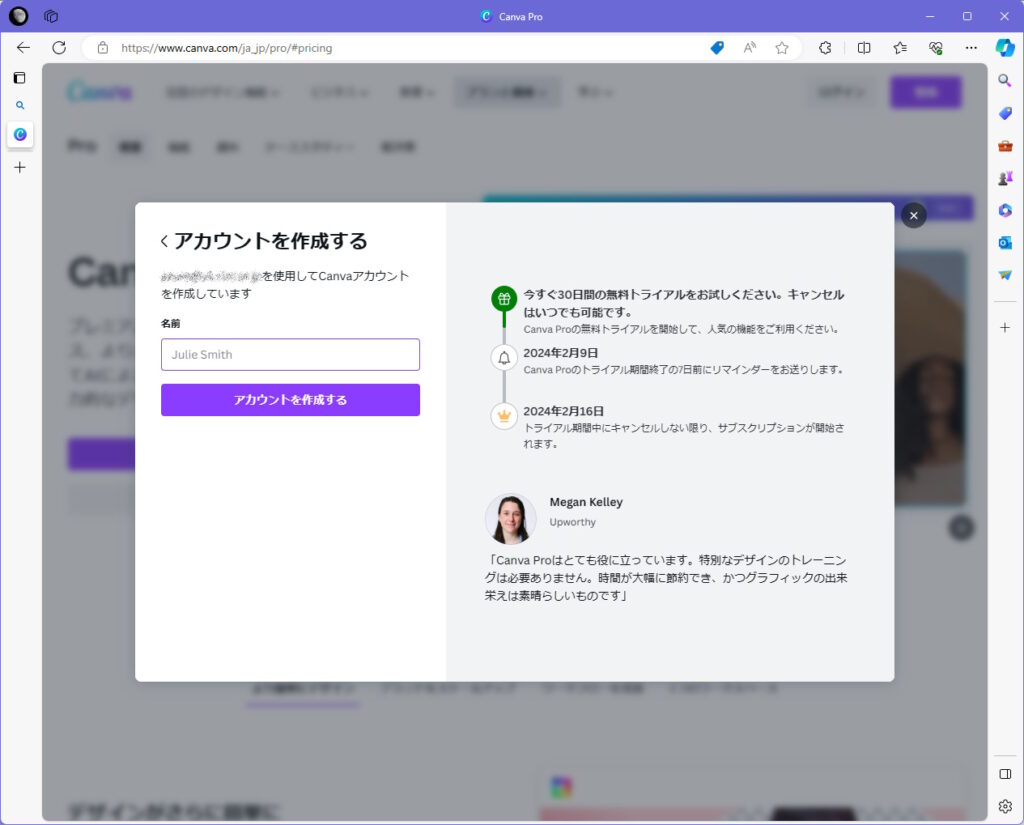
Task: Search tabs with the magnifier icon
Action: click(20, 105)
